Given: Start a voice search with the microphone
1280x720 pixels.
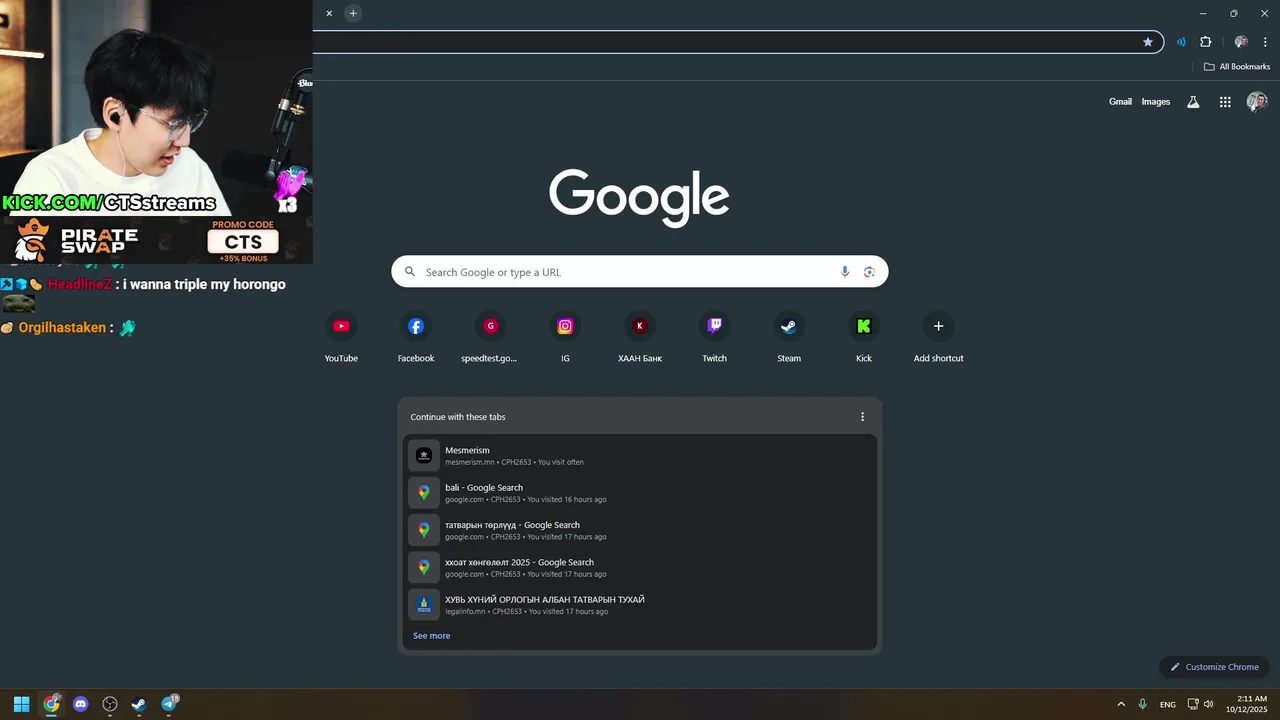Looking at the screenshot, I should tap(845, 272).
